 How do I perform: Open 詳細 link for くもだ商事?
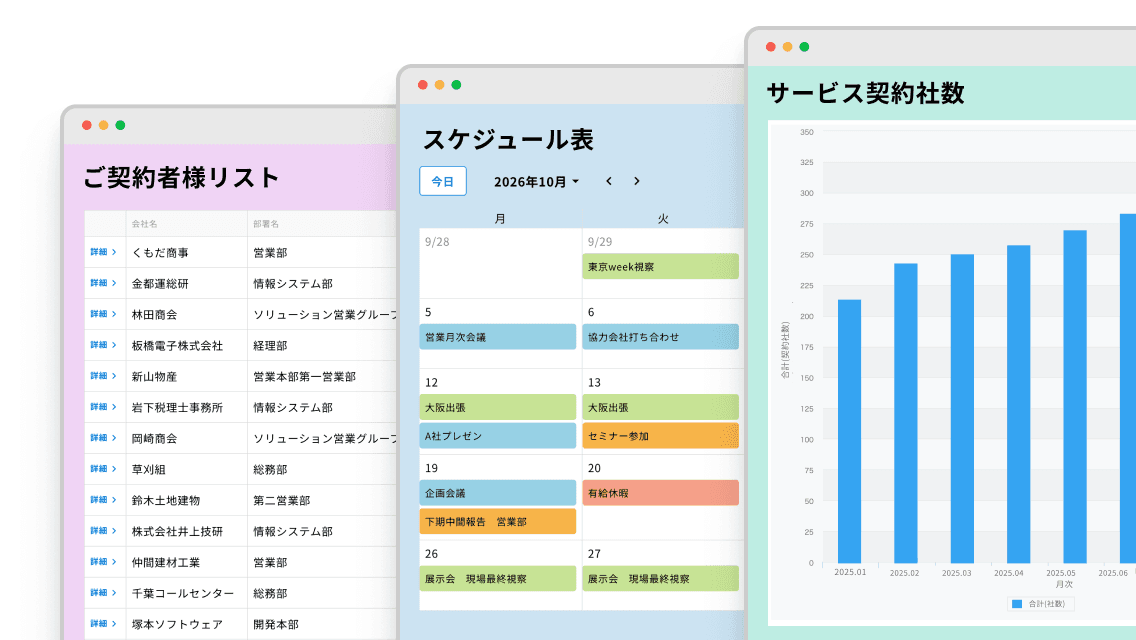click(103, 252)
